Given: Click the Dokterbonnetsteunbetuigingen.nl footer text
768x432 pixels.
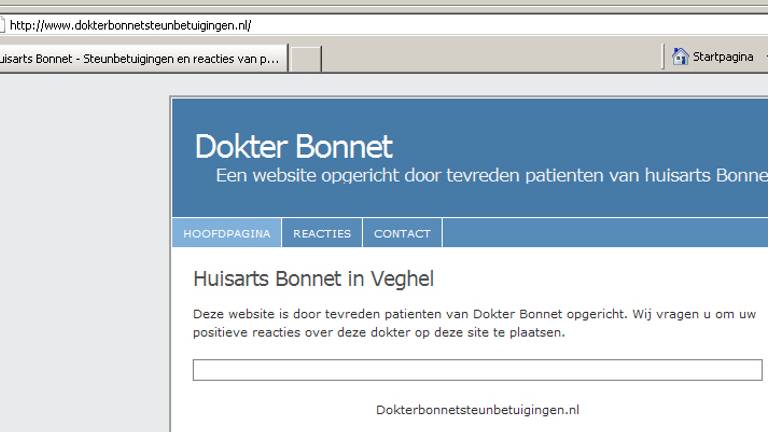Looking at the screenshot, I should 478,410.
